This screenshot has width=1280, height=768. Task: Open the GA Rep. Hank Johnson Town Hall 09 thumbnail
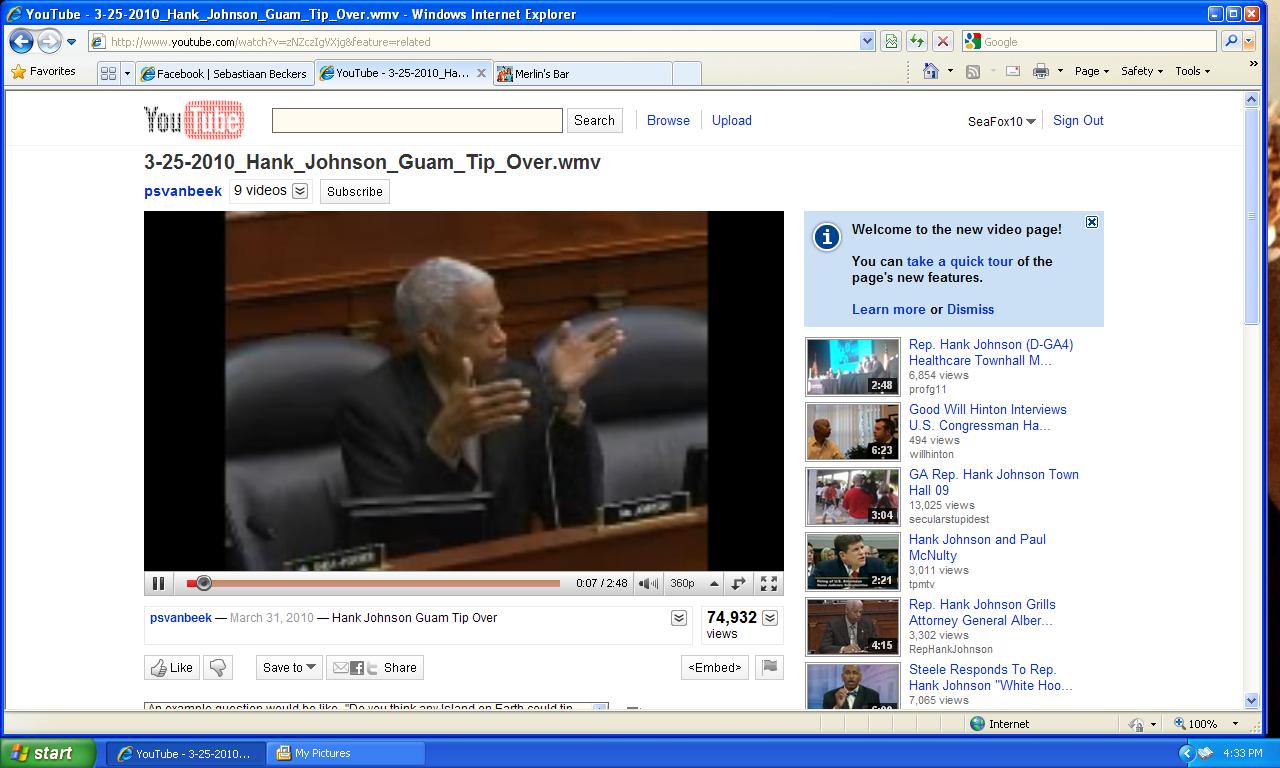pyautogui.click(x=853, y=497)
